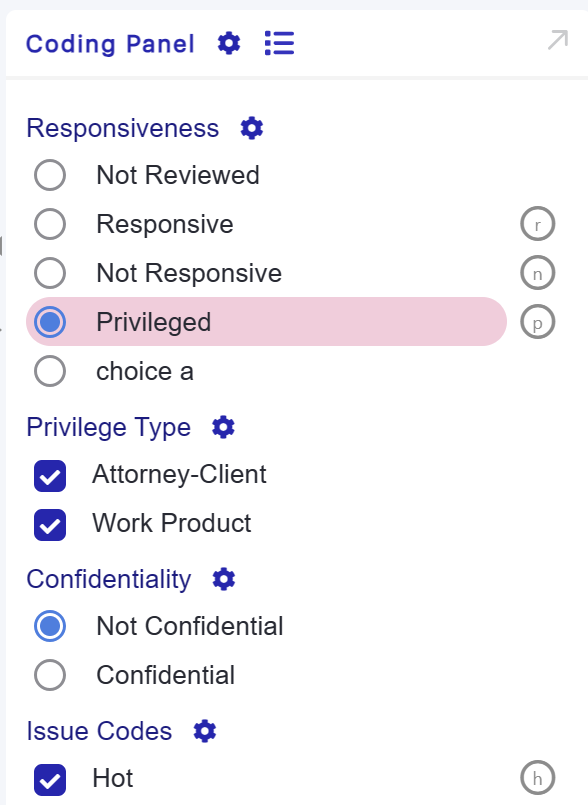Click the Coding Panel title
588x805 pixels.
pyautogui.click(x=110, y=44)
